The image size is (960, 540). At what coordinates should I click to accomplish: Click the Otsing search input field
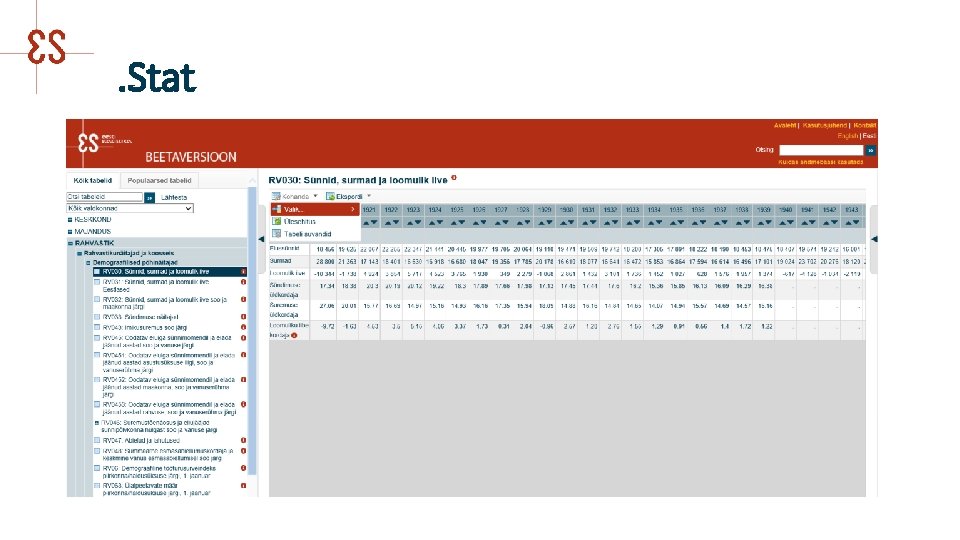point(820,150)
